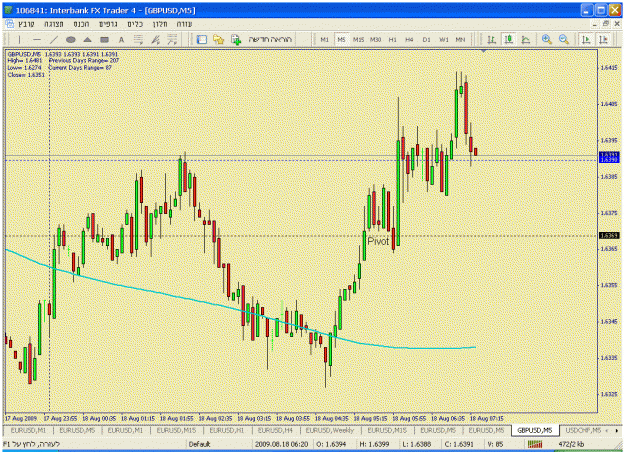Click the V: 85 status entry
Screen dimensions: 625x452
point(495,444)
